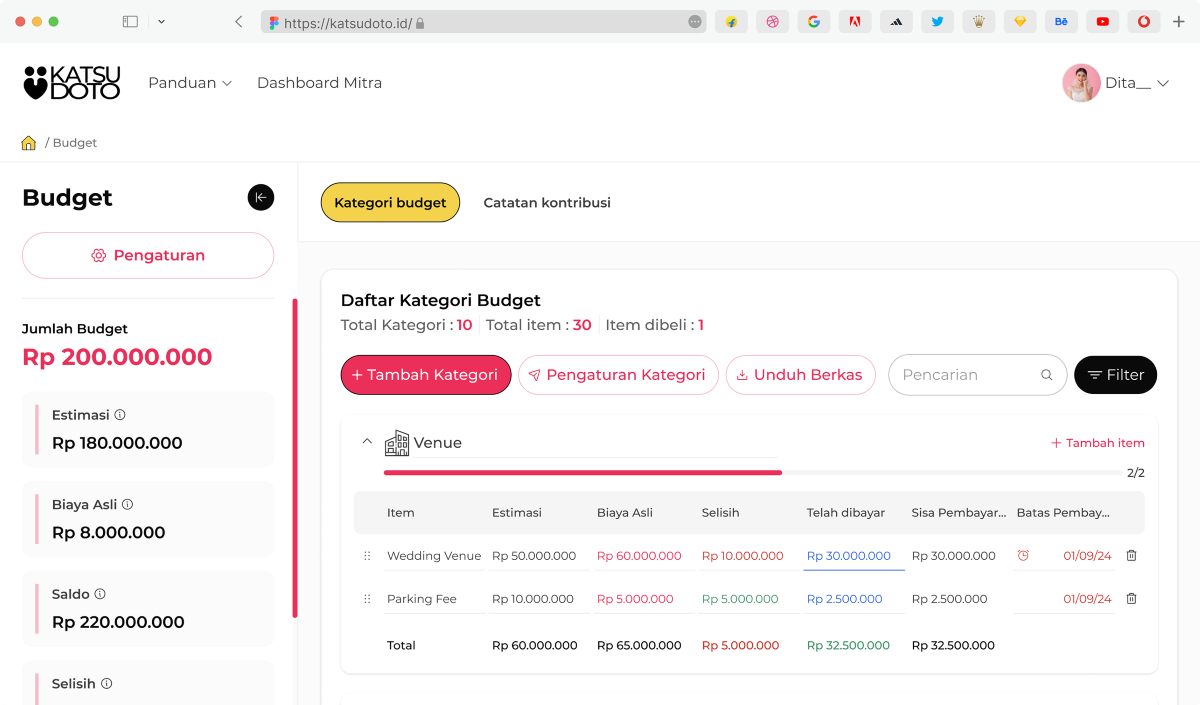Click the Saldo info icon
The height and width of the screenshot is (705, 1200).
click(x=100, y=594)
